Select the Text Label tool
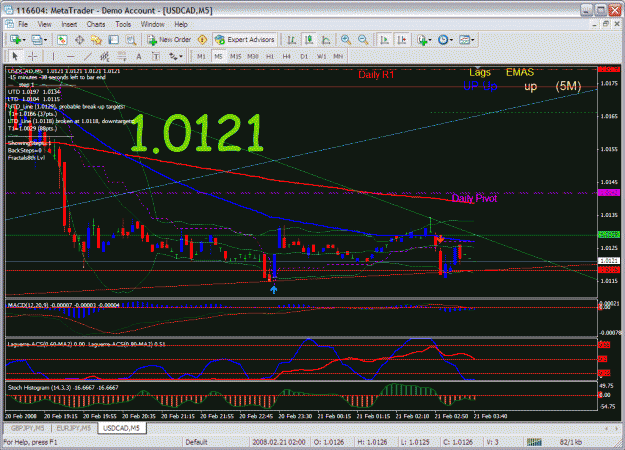The height and width of the screenshot is (450, 625). click(156, 57)
